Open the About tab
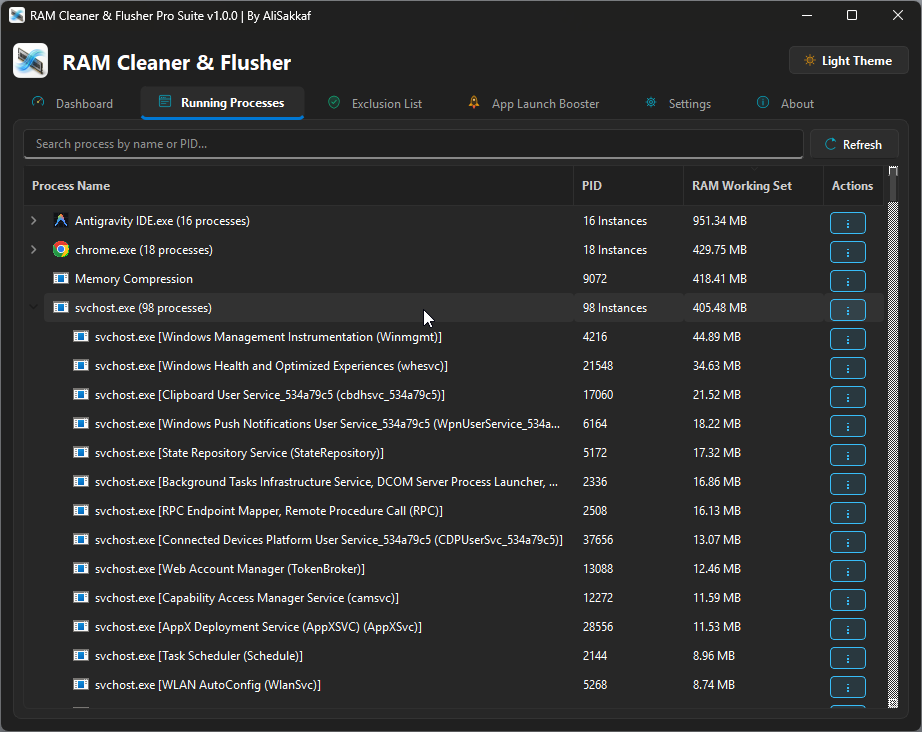Viewport: 922px width, 732px height. pyautogui.click(x=786, y=103)
